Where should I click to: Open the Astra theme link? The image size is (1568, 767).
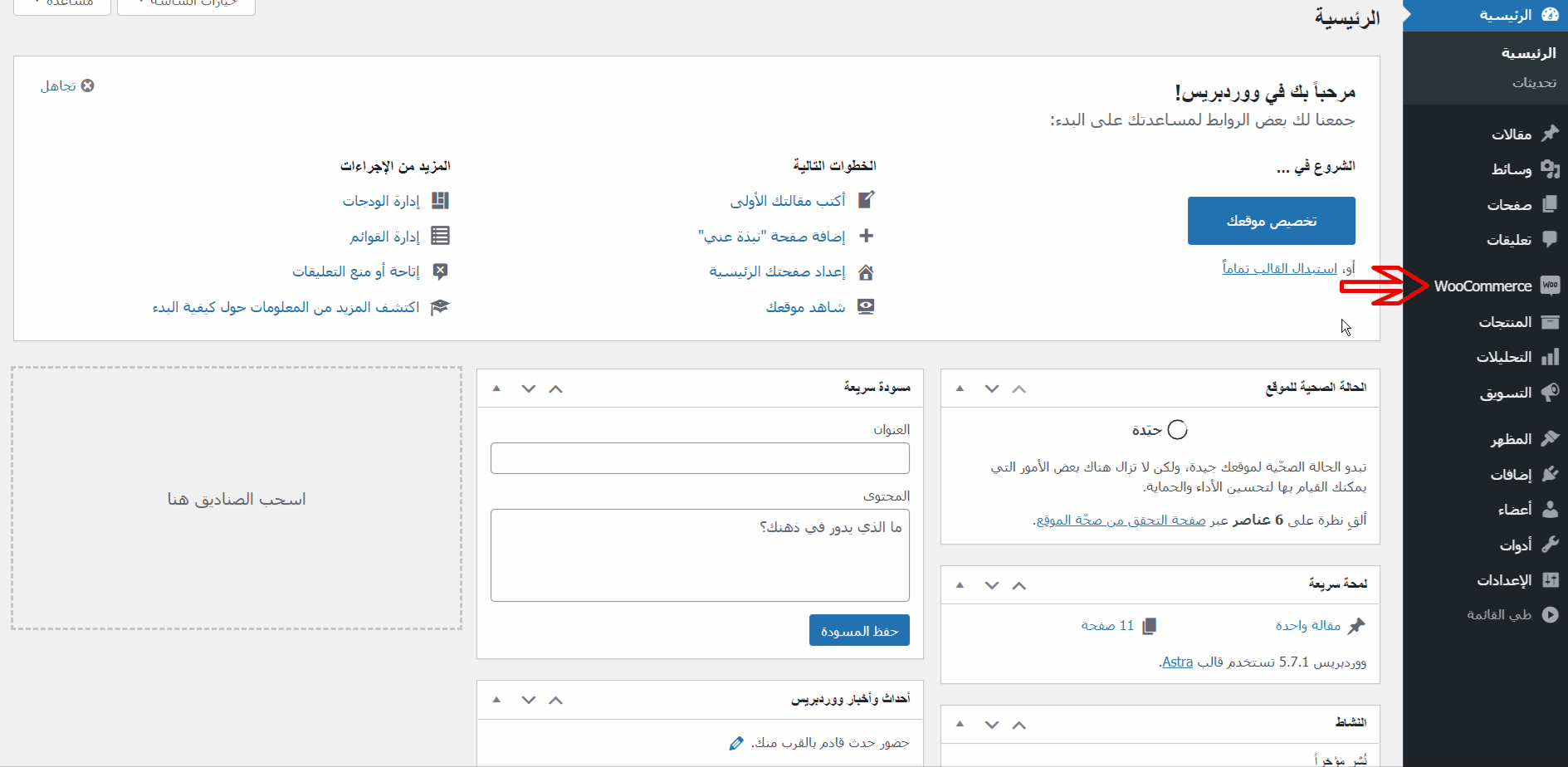[1177, 662]
